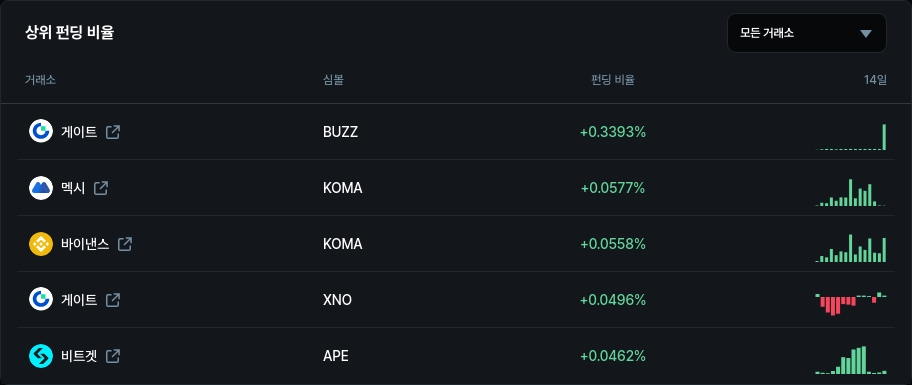This screenshot has height=385, width=912.
Task: Open external link icon next to 바이낸스
Action: tap(125, 244)
